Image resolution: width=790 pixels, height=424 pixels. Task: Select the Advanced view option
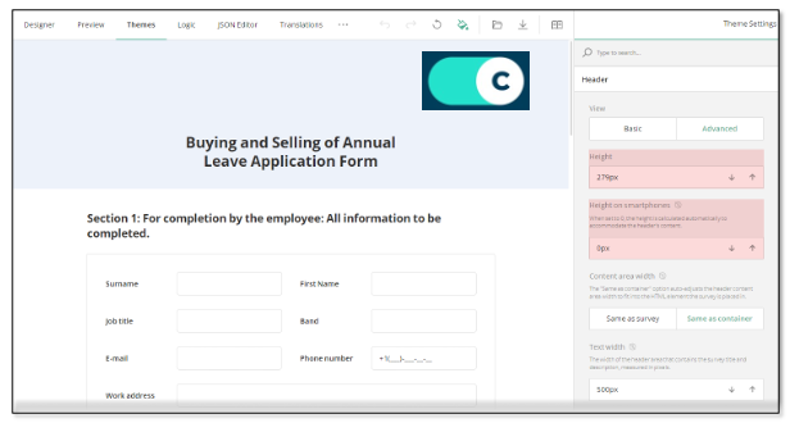[x=719, y=129]
